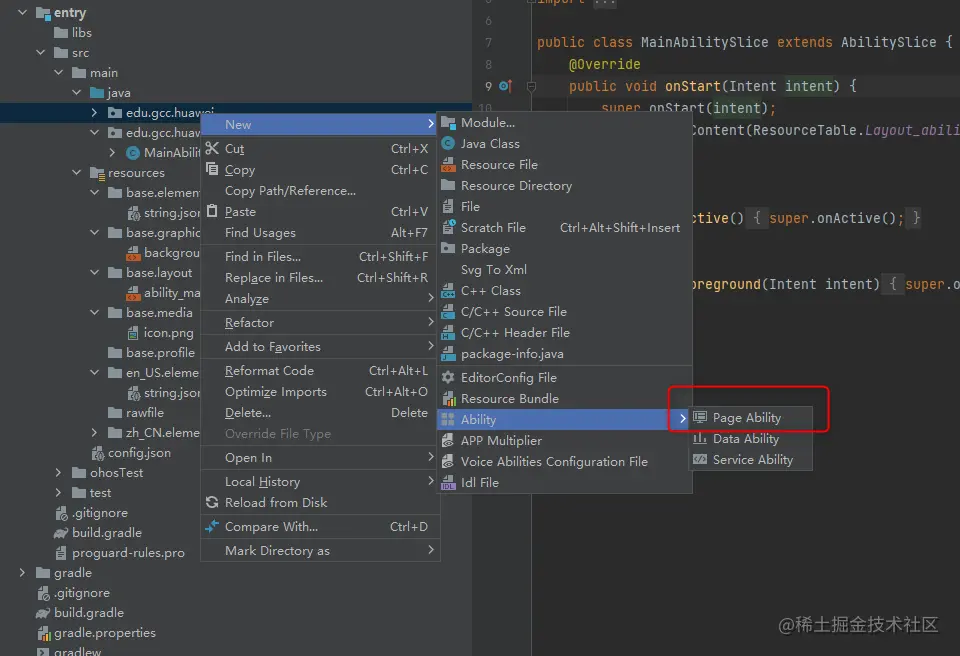Choose Find in Files…
Image resolution: width=960 pixels, height=656 pixels.
coord(320,256)
